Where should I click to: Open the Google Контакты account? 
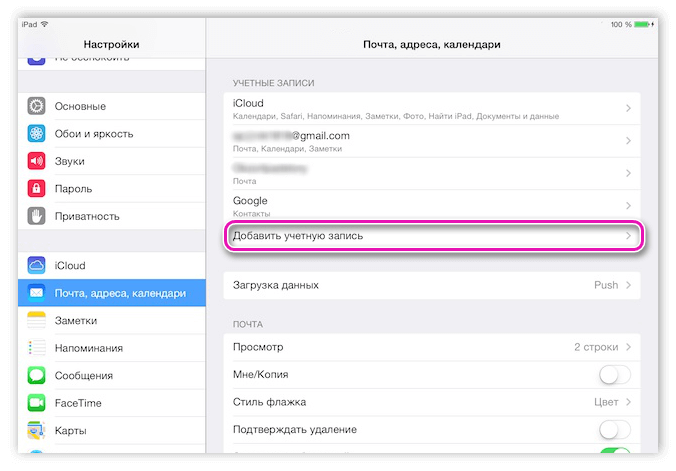pyautogui.click(x=431, y=206)
